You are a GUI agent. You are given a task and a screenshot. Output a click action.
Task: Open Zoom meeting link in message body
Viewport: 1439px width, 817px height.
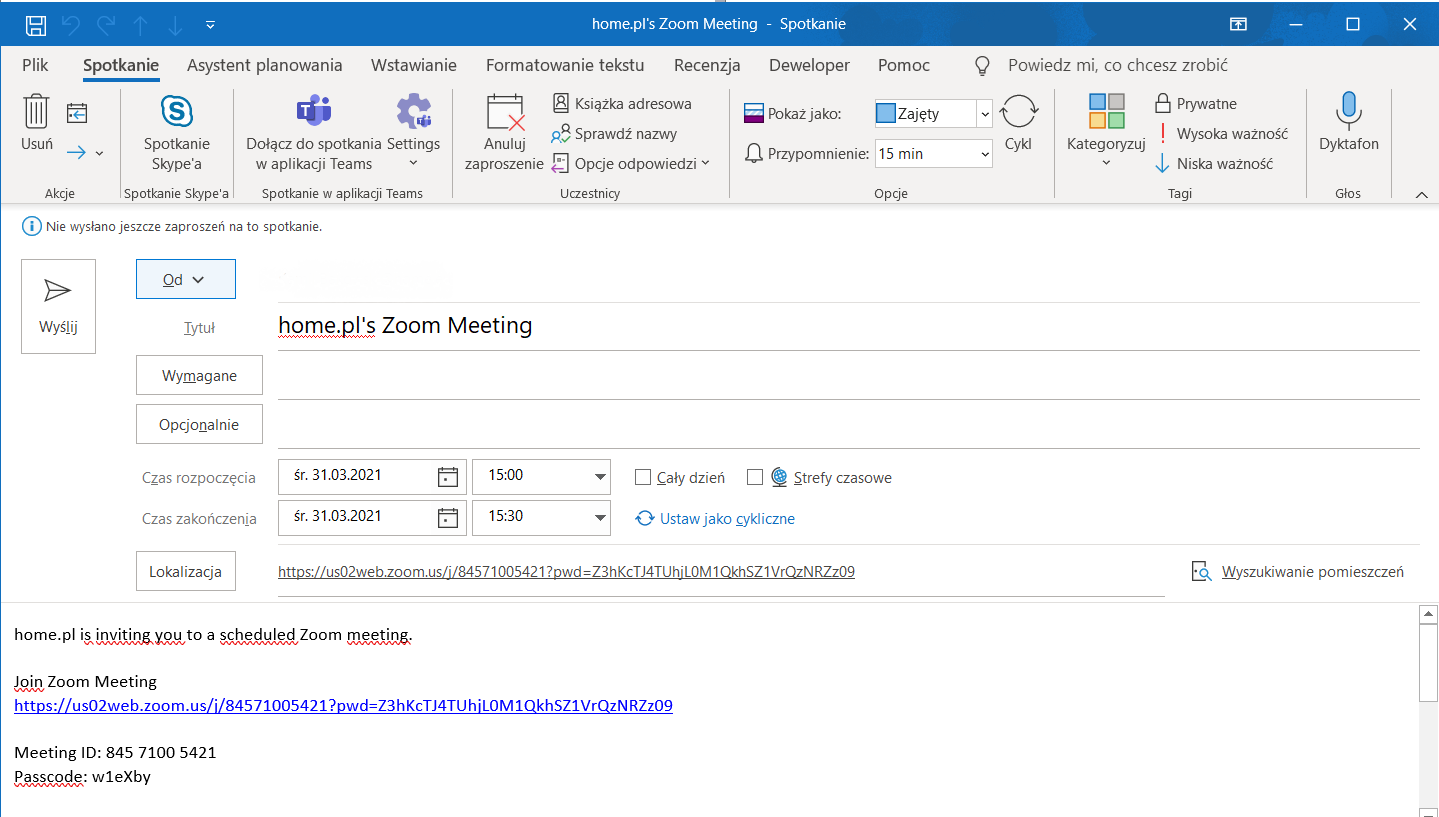[343, 705]
